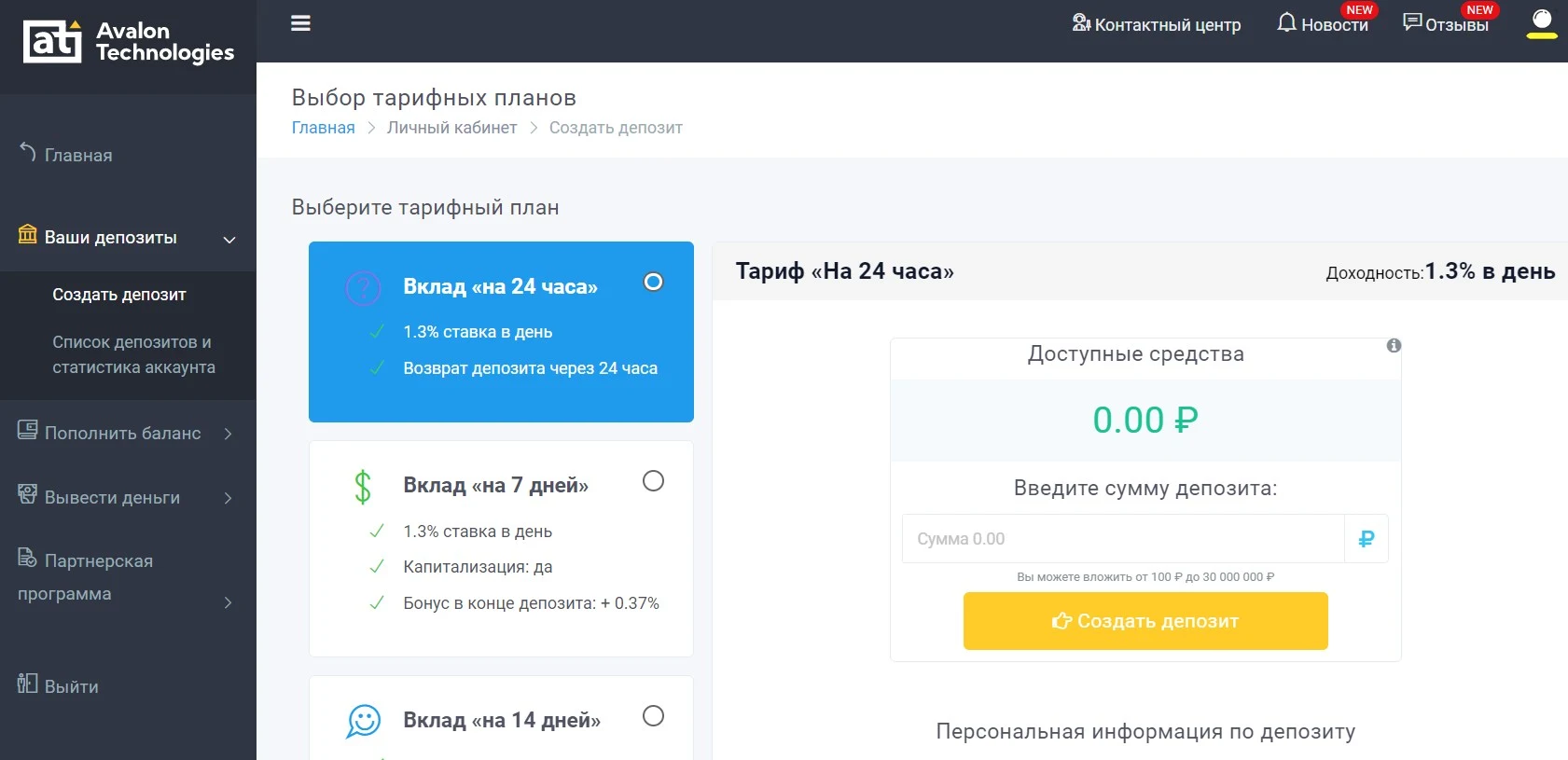Viewport: 1568px width, 760px height.
Task: Open Главная in the sidebar
Action: pyautogui.click(x=78, y=155)
